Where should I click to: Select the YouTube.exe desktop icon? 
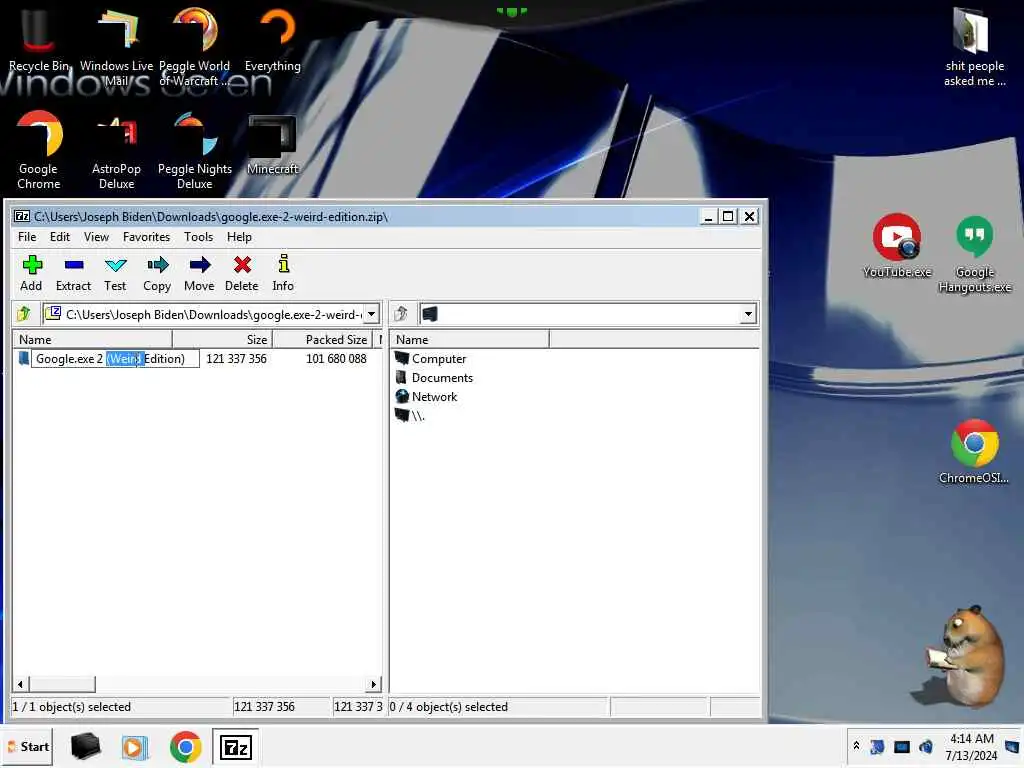pyautogui.click(x=897, y=246)
